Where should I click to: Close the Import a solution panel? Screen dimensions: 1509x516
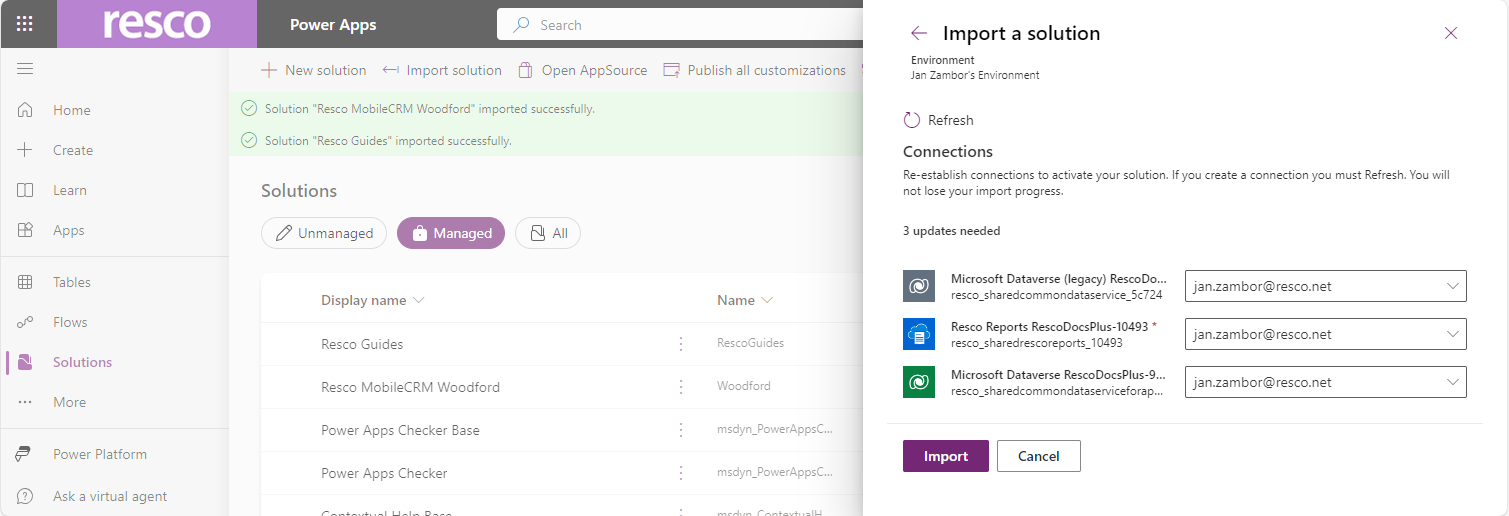click(x=1451, y=33)
